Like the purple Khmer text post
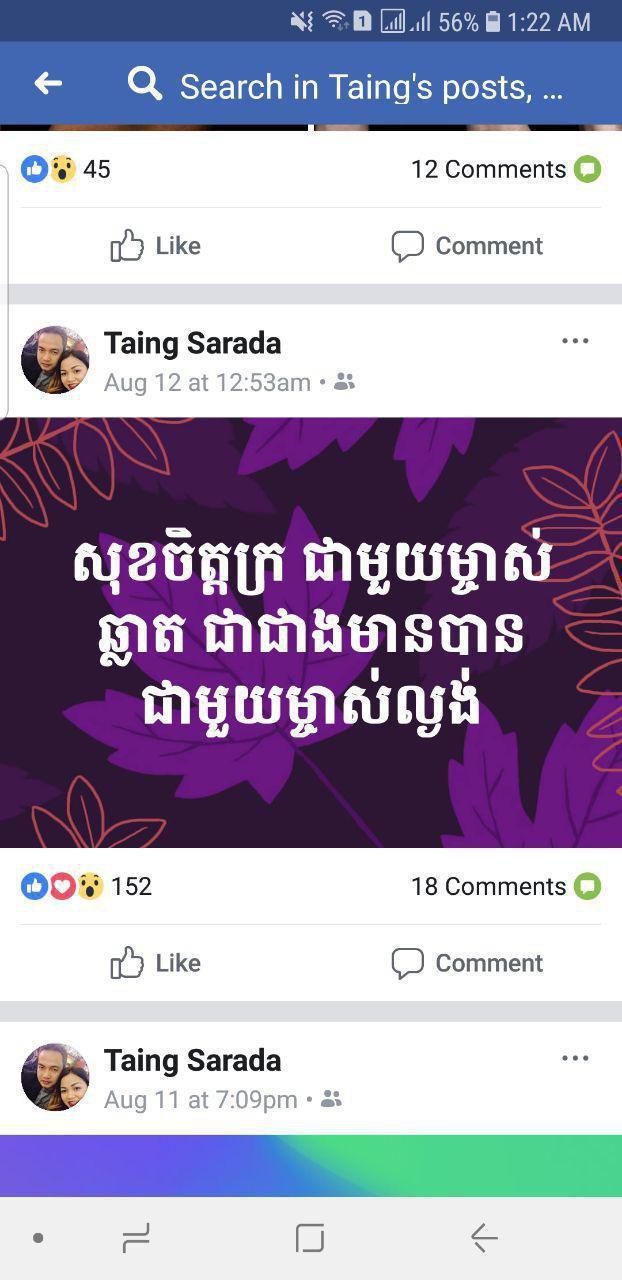Image resolution: width=622 pixels, height=1280 pixels. coord(156,963)
